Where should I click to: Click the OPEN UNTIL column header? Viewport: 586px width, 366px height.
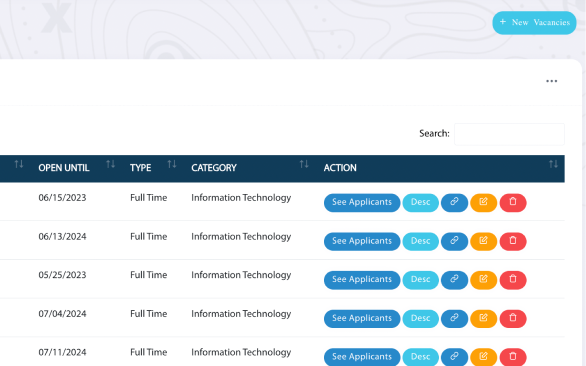[64, 168]
